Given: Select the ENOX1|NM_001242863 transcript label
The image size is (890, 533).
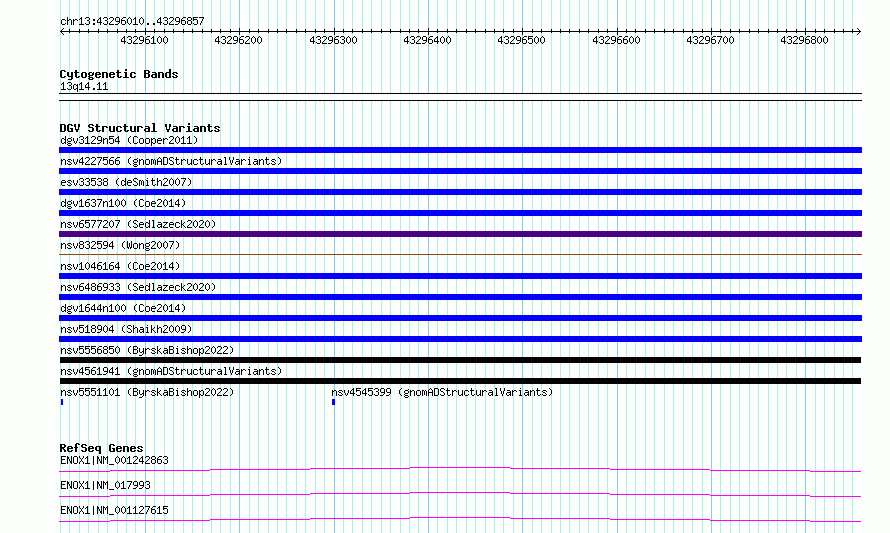Looking at the screenshot, I should 114,460.
